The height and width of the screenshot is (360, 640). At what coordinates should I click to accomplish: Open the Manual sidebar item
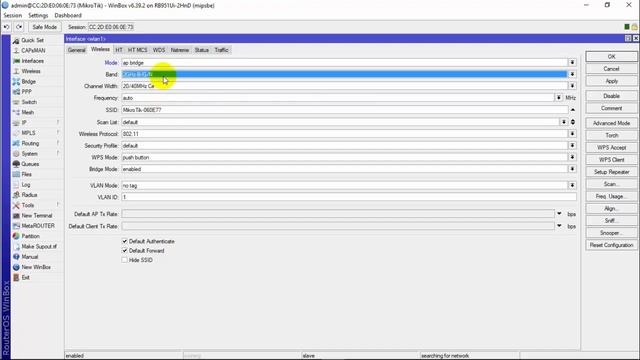point(30,257)
